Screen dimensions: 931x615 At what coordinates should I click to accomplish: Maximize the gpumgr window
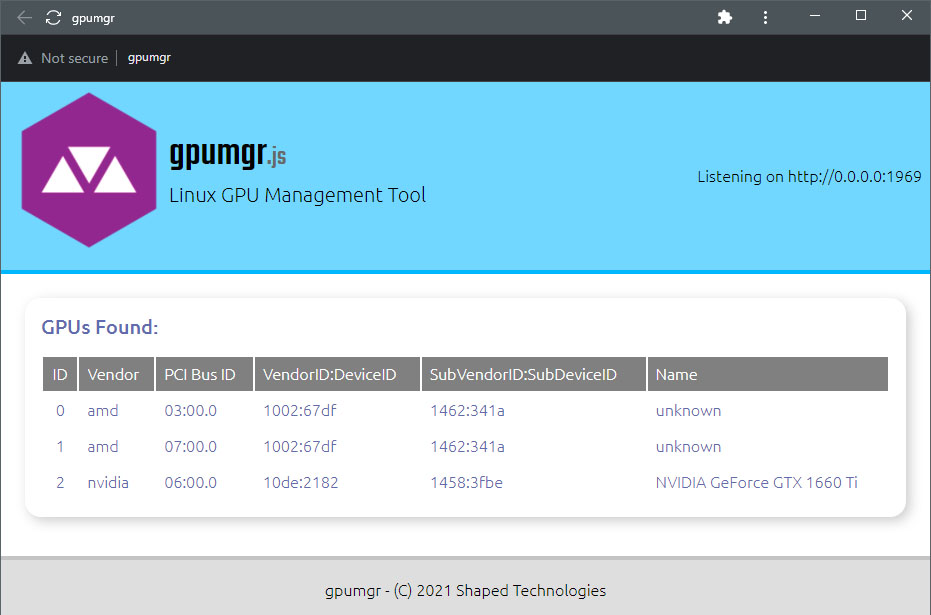pos(861,16)
